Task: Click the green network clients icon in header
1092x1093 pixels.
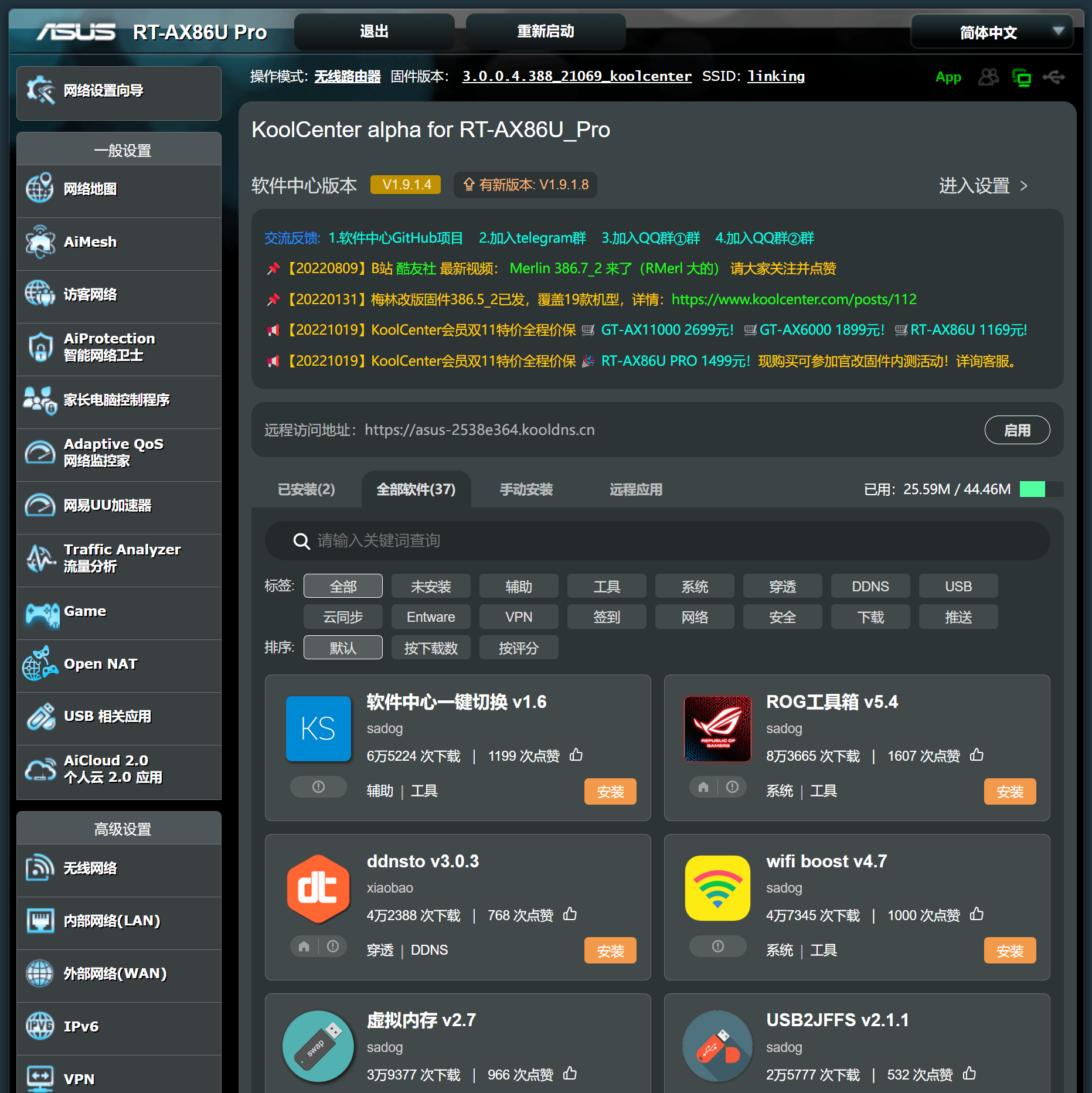Action: [1021, 77]
